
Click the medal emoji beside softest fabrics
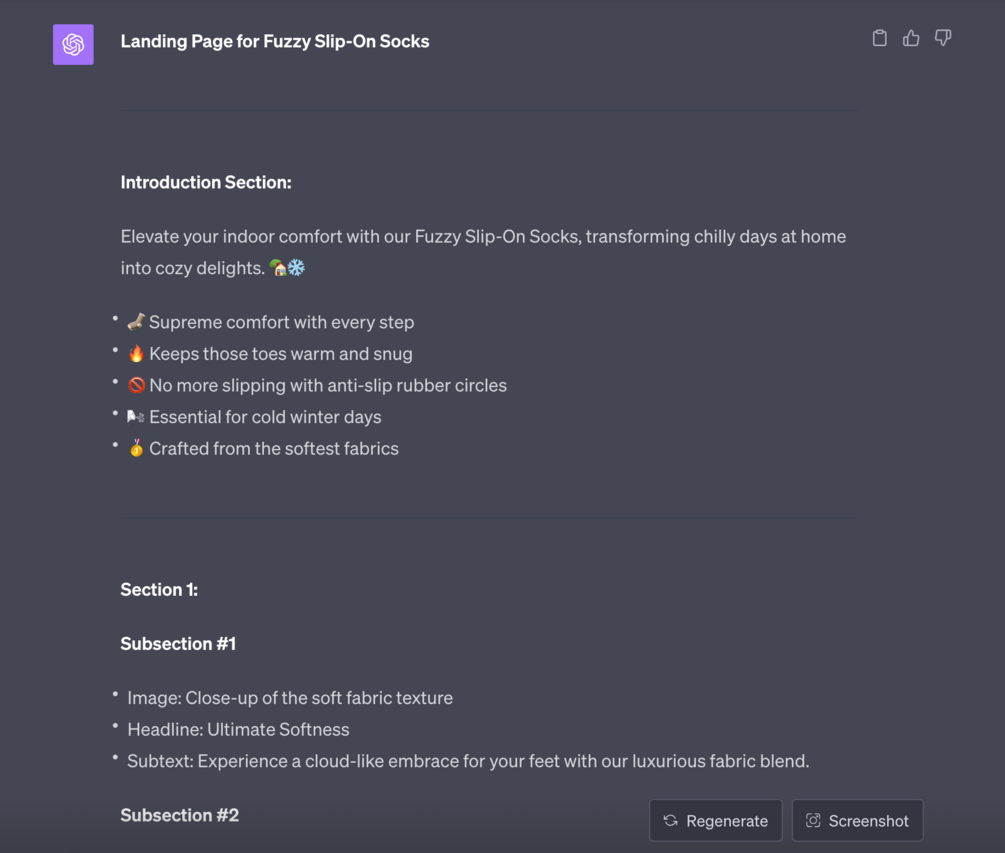137,449
